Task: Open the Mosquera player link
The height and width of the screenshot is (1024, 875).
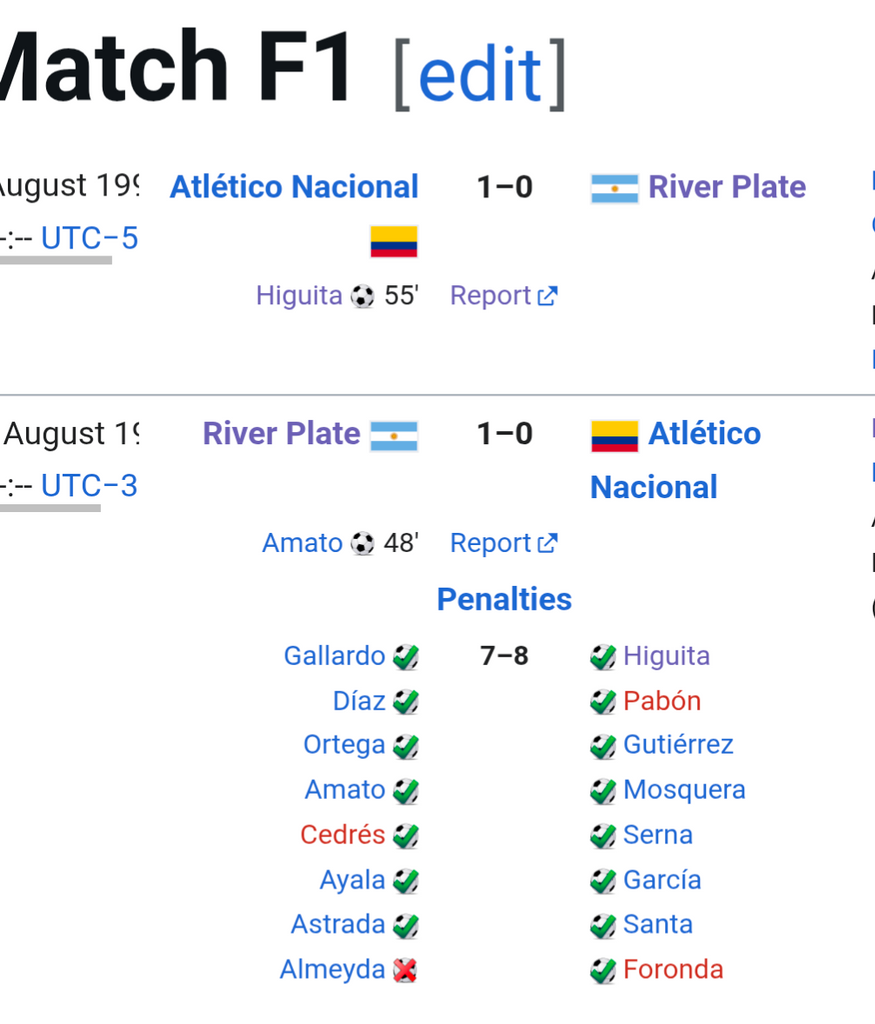Action: click(x=684, y=790)
